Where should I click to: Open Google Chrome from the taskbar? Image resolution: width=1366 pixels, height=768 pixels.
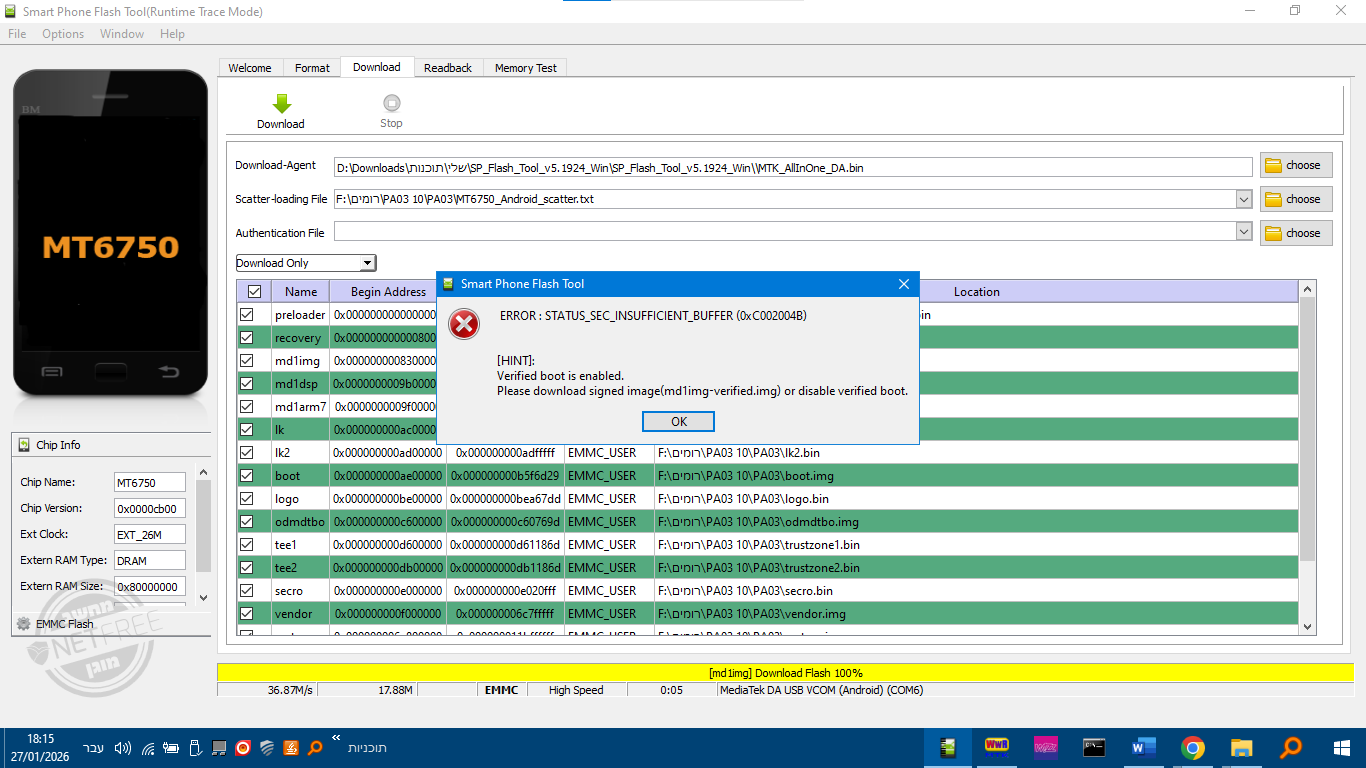click(x=1192, y=747)
